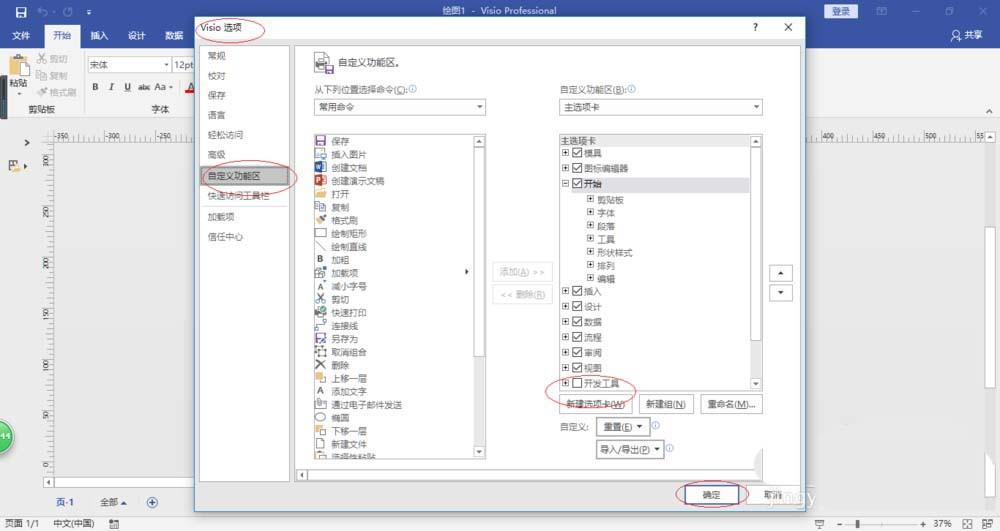Uncheck the 插入 tab checkbox
This screenshot has width=1000, height=531.
(x=577, y=291)
